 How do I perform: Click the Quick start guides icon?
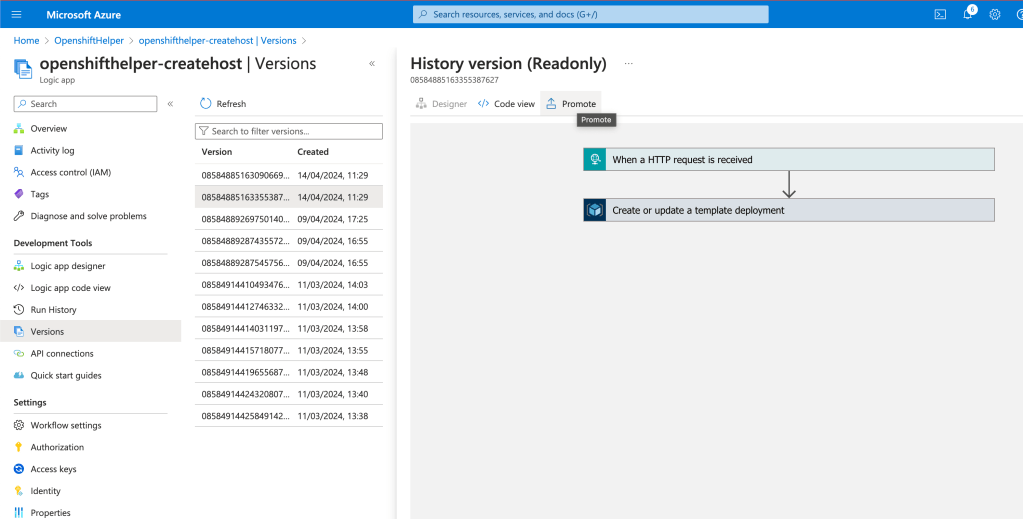click(x=19, y=375)
